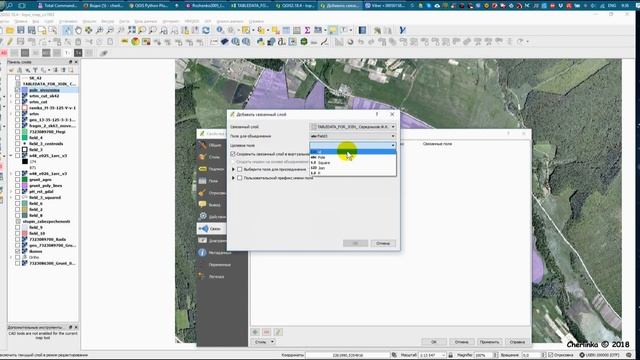Expand the Ortho group in layers
Viewport: 640px width, 360px height.
click(11, 257)
